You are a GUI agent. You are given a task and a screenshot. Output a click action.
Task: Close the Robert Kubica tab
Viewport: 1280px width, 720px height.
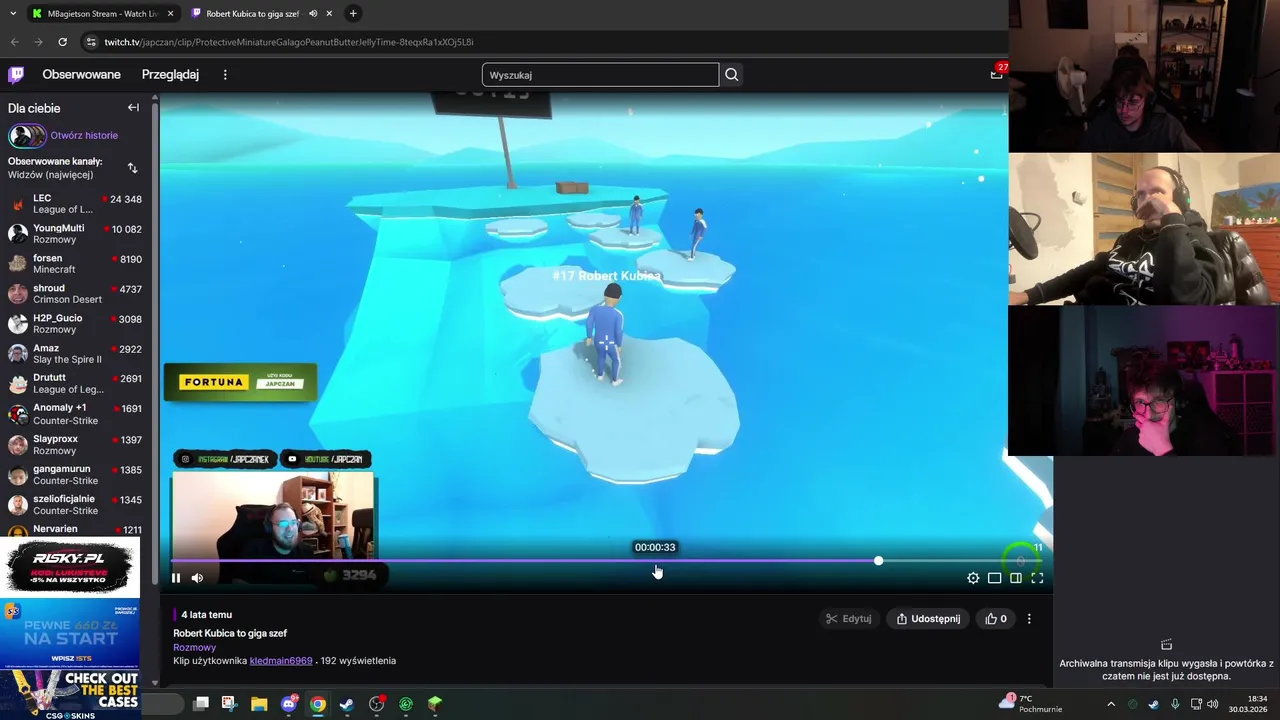[x=329, y=14]
